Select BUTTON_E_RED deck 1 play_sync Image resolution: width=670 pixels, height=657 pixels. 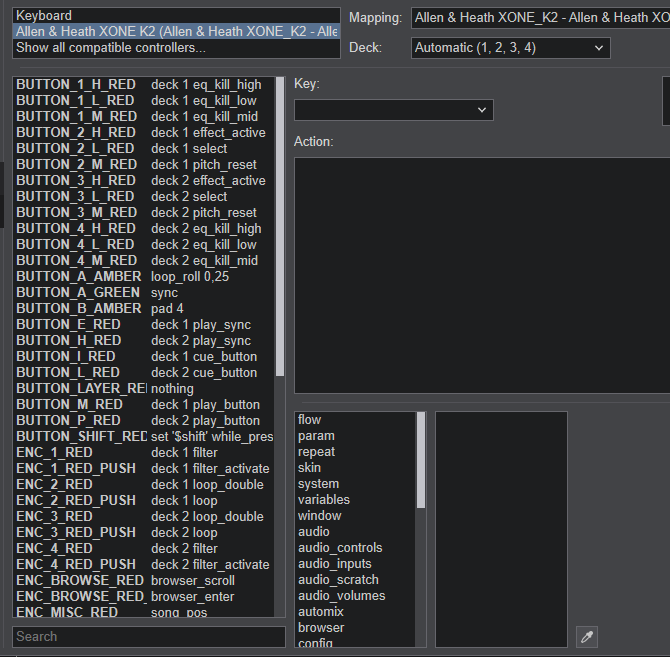click(144, 325)
